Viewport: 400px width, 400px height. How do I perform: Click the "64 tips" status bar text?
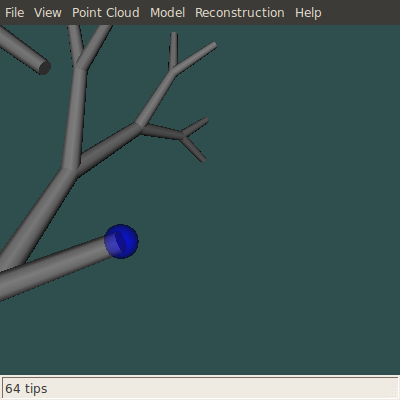tap(26, 389)
